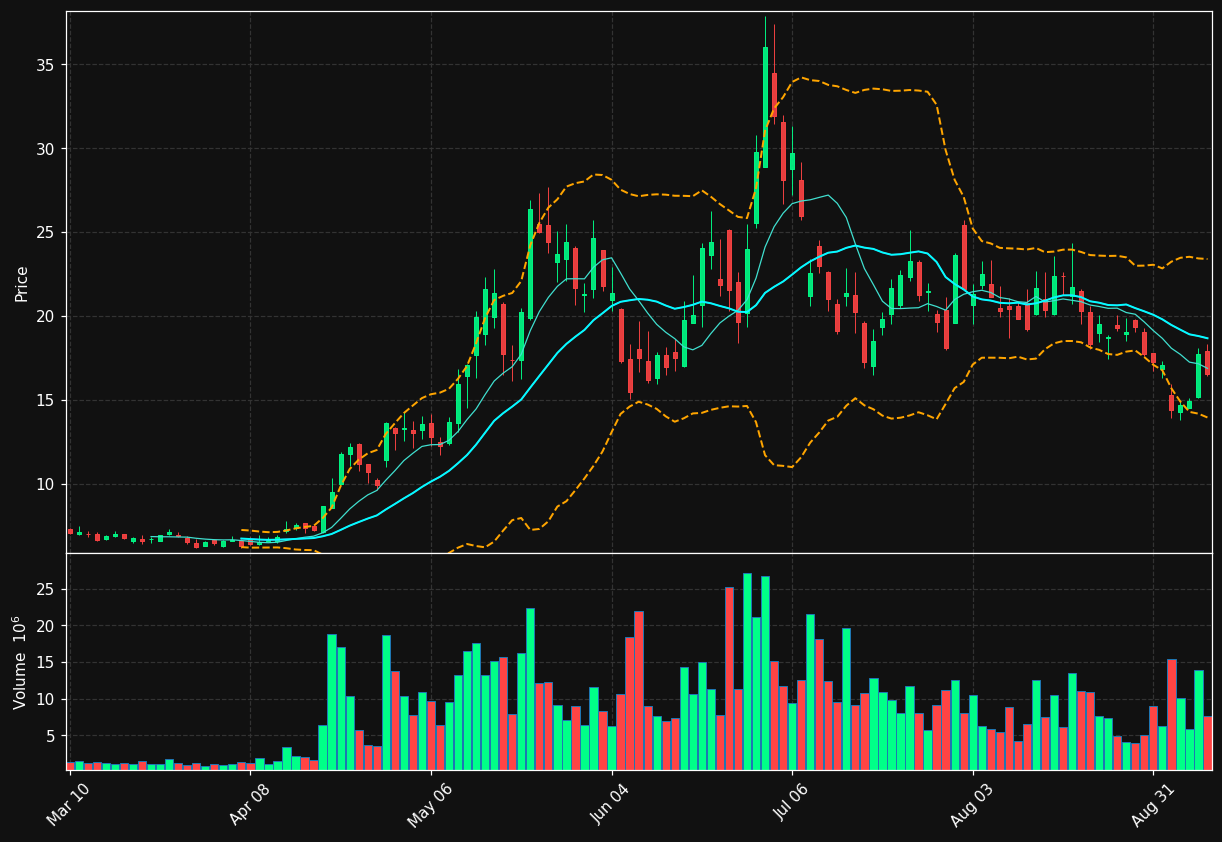Select the 25 tick on the price axis

[x=46, y=233]
